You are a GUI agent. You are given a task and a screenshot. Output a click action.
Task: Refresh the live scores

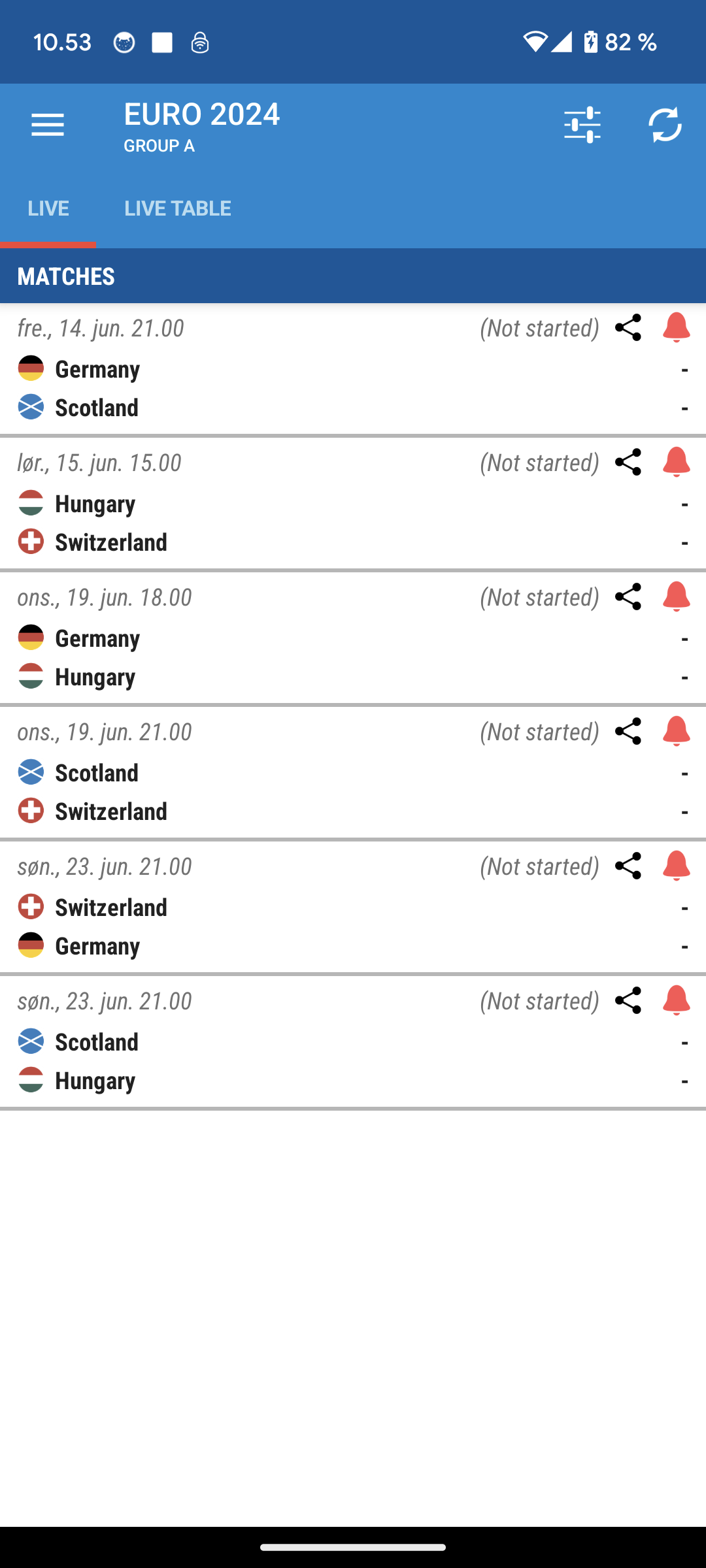pyautogui.click(x=665, y=125)
